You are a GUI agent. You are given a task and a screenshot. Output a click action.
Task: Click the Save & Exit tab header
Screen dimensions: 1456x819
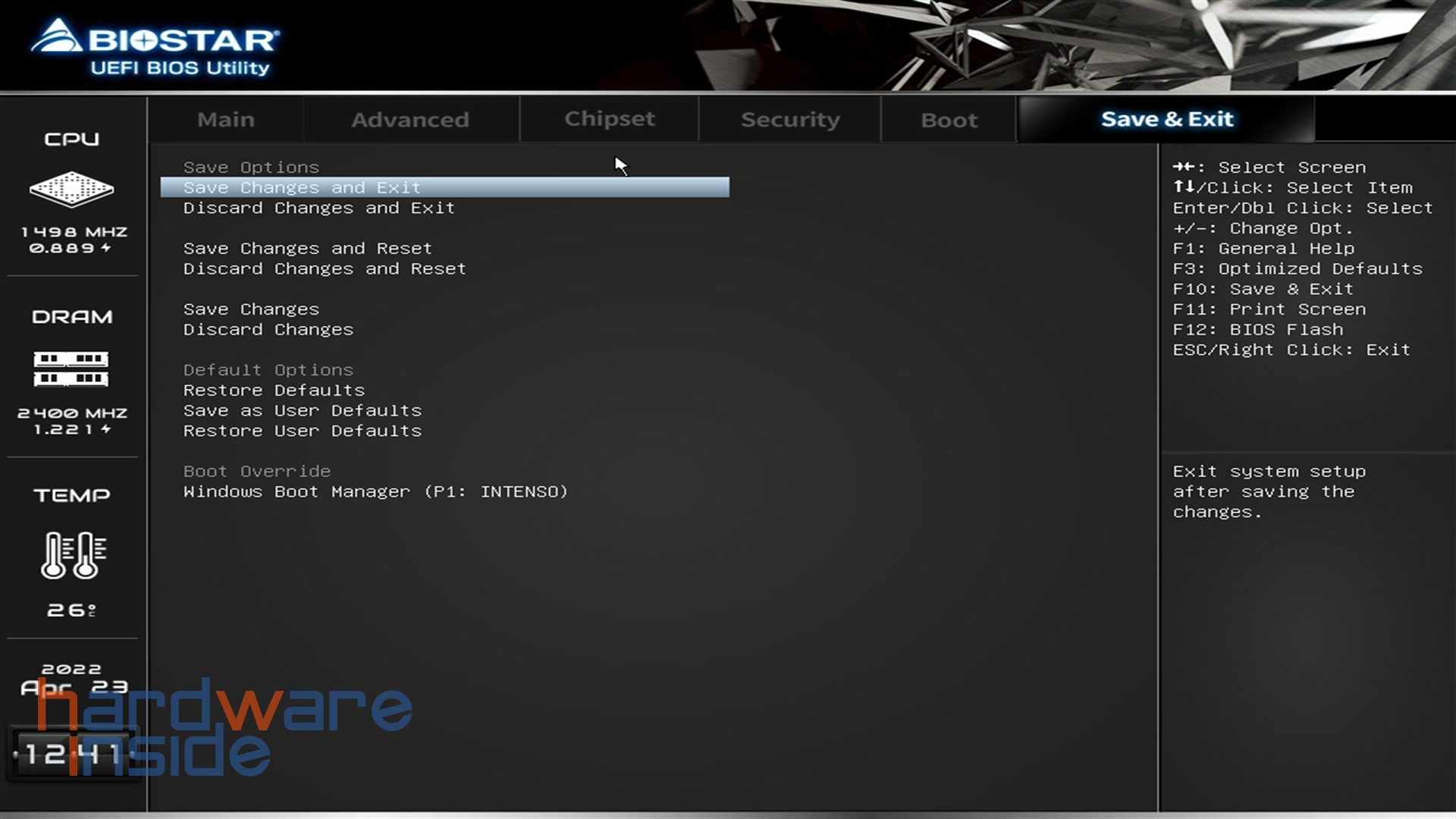coord(1167,119)
